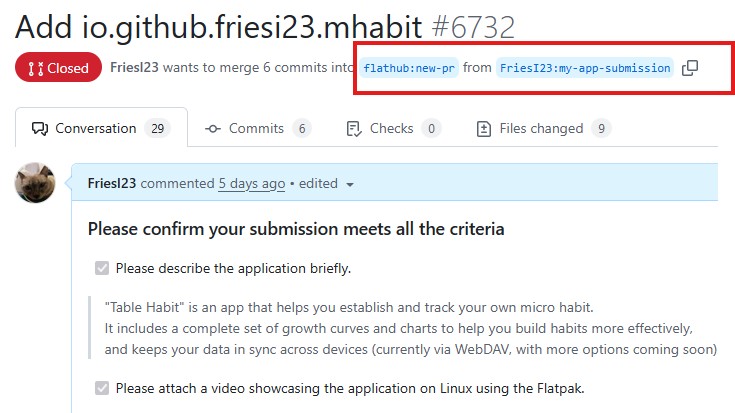Open the flathub:new-pr base branch link
735x413 pixels.
click(409, 68)
